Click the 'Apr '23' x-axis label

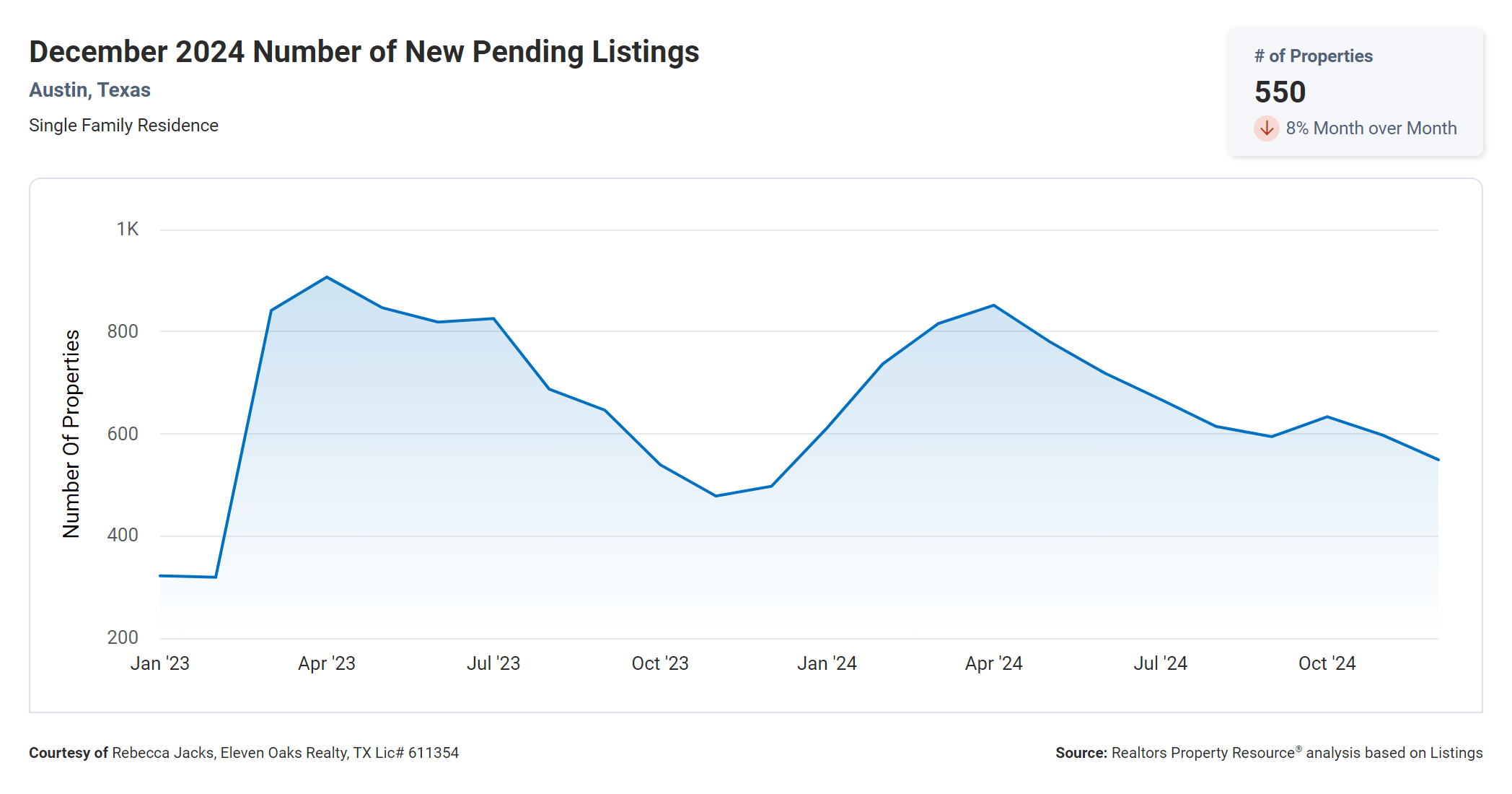point(327,663)
